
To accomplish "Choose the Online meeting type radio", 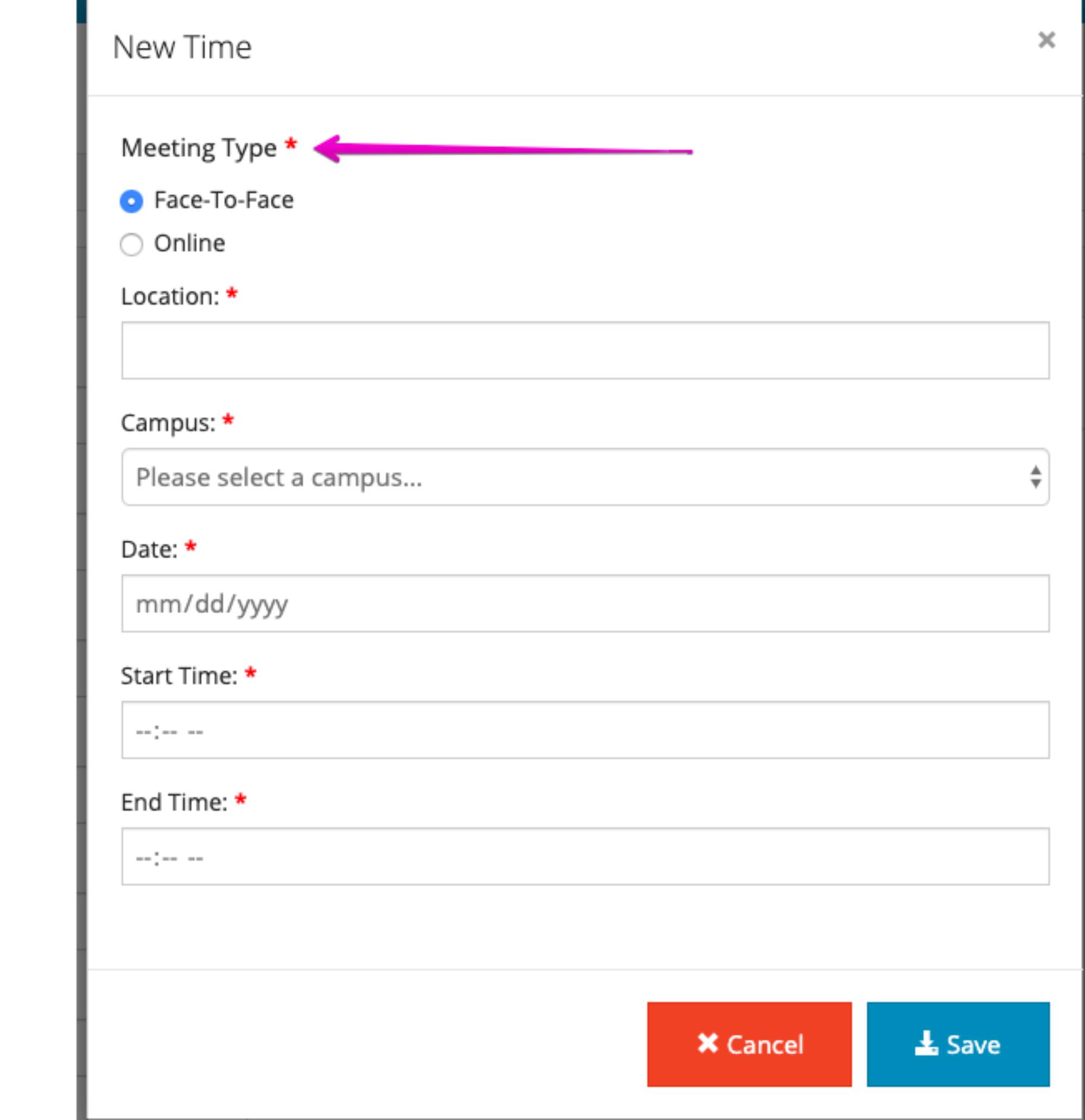I will [131, 245].
